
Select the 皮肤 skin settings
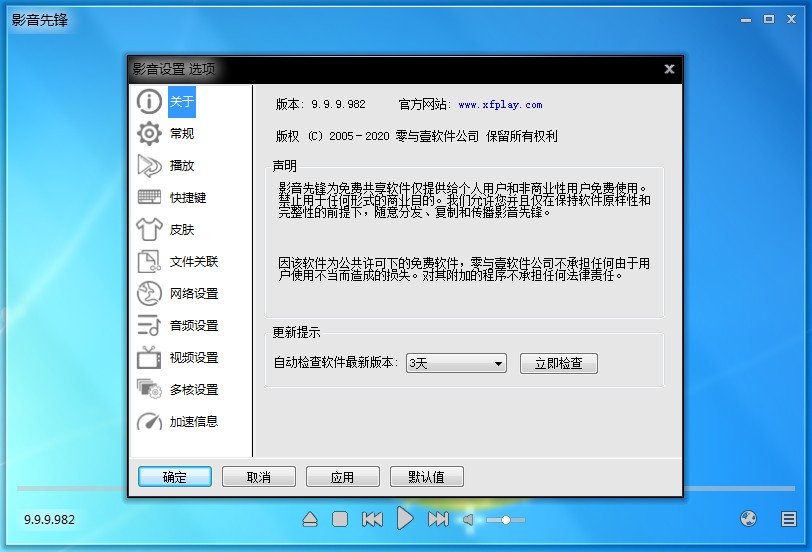[181, 230]
